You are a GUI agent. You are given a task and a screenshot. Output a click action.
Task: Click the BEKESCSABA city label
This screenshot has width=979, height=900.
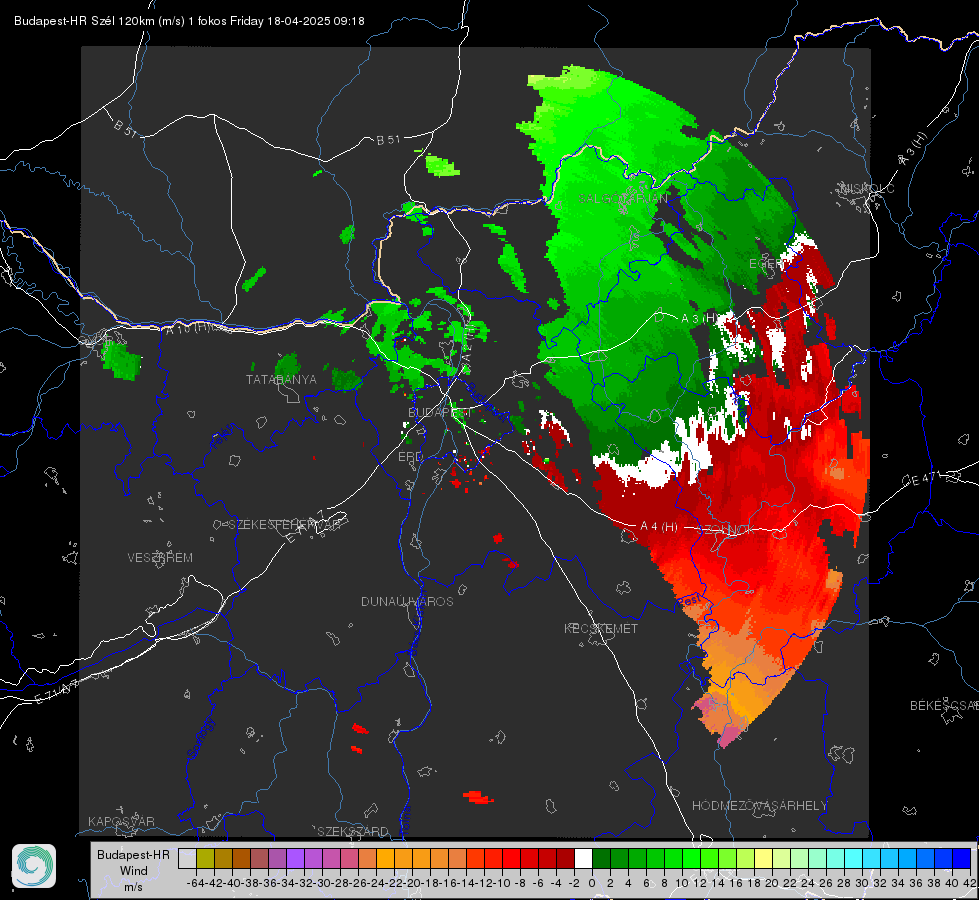coord(944,706)
